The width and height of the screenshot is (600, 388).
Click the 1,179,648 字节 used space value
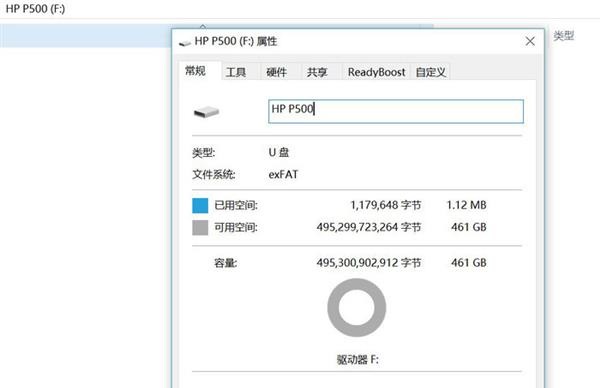click(x=385, y=205)
